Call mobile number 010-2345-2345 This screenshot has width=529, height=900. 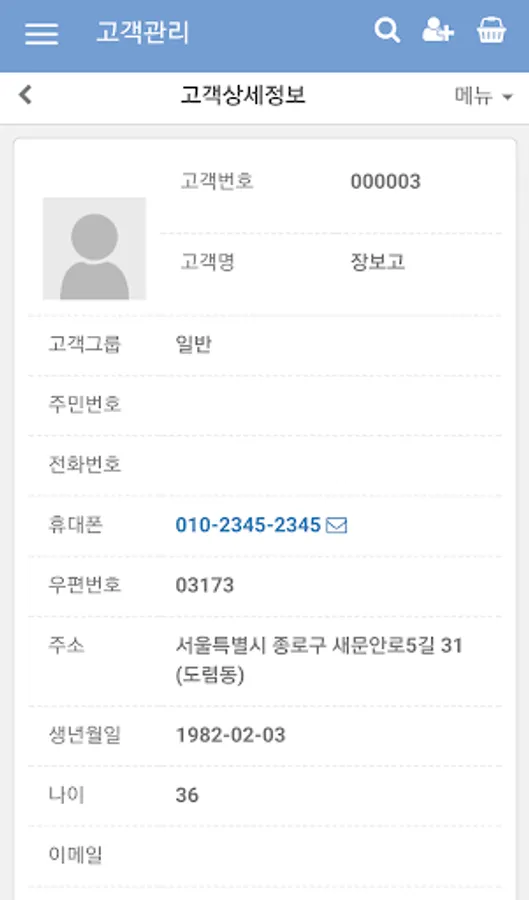coord(248,525)
